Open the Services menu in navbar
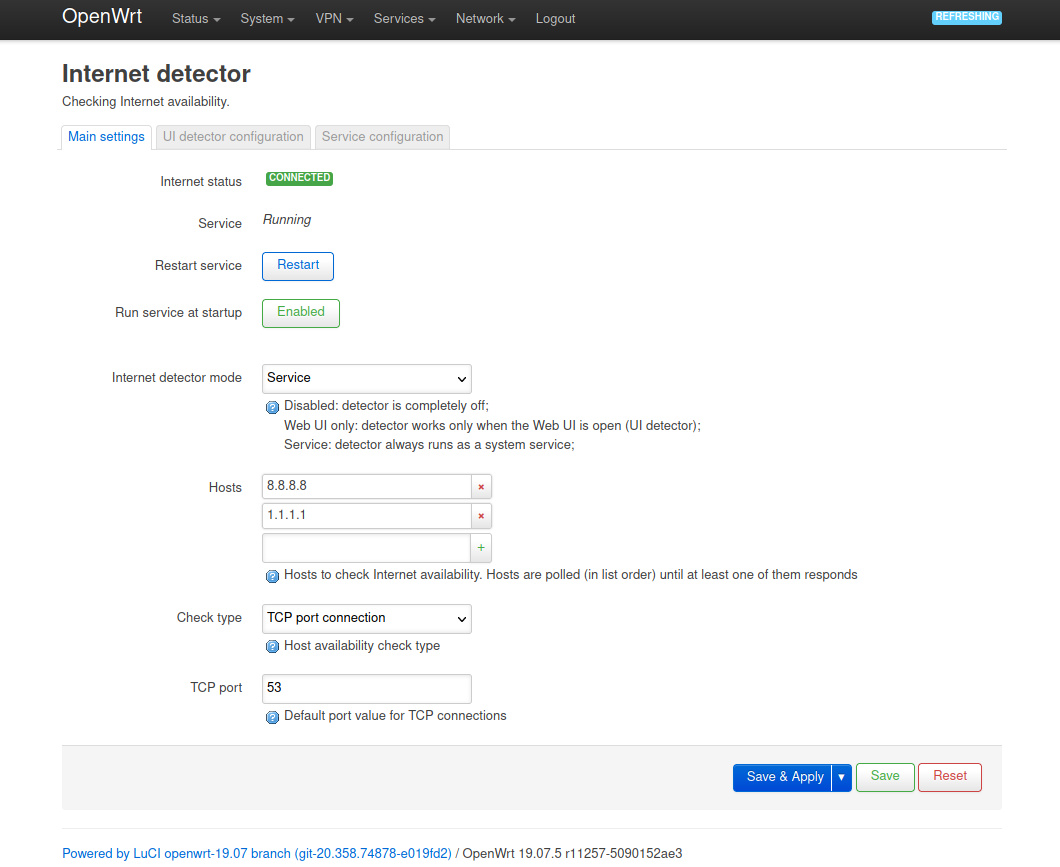Image resolution: width=1060 pixels, height=867 pixels. [x=404, y=19]
